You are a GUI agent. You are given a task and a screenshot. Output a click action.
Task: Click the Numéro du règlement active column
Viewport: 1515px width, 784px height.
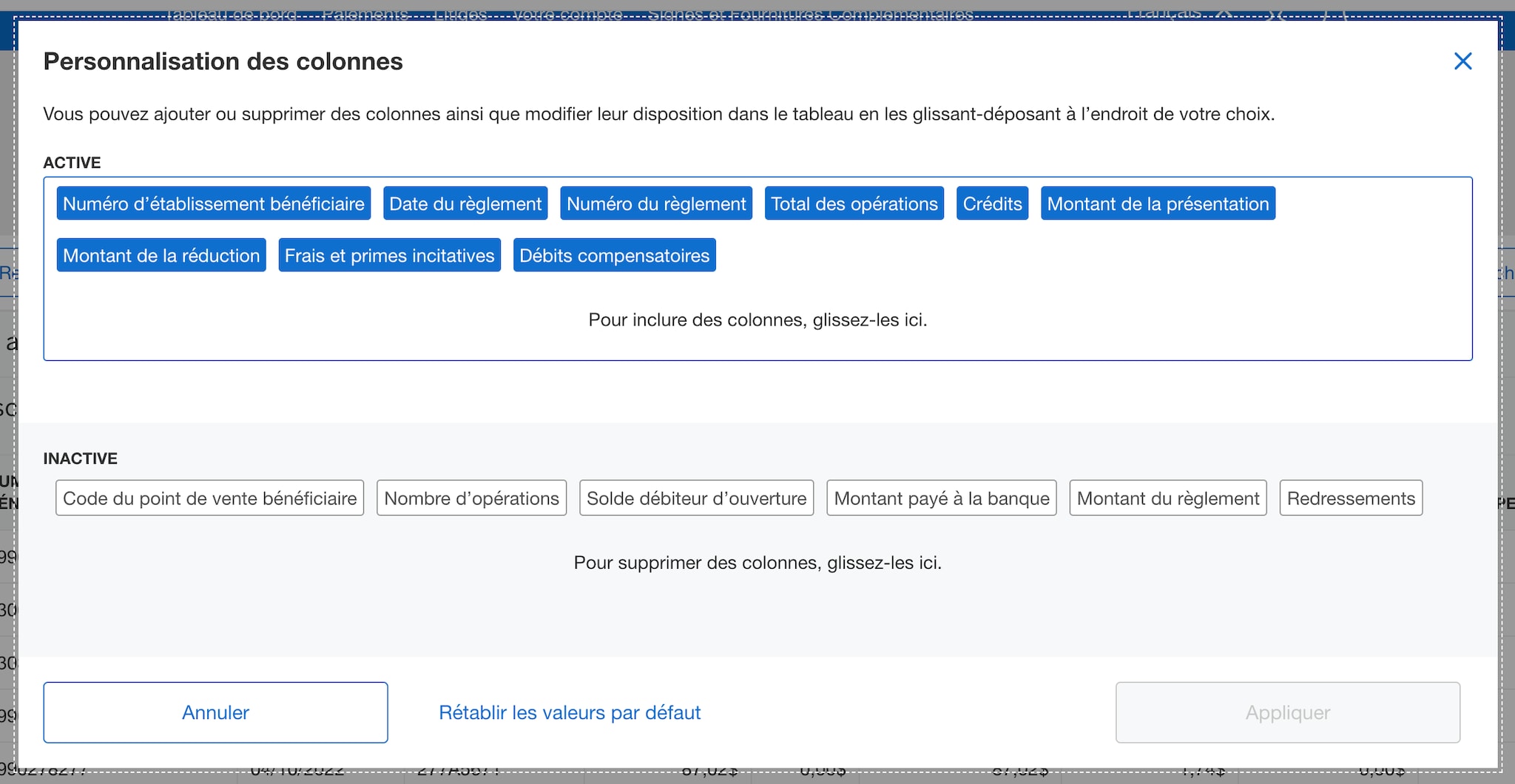click(656, 203)
